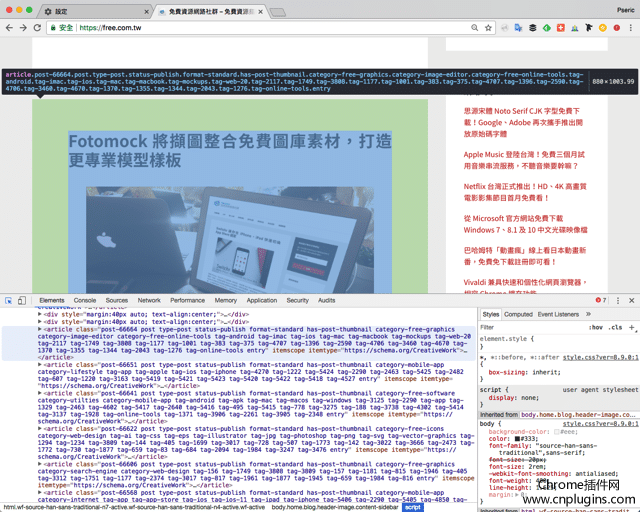Open the Memory panel tab
The image size is (640, 512).
coord(226,300)
